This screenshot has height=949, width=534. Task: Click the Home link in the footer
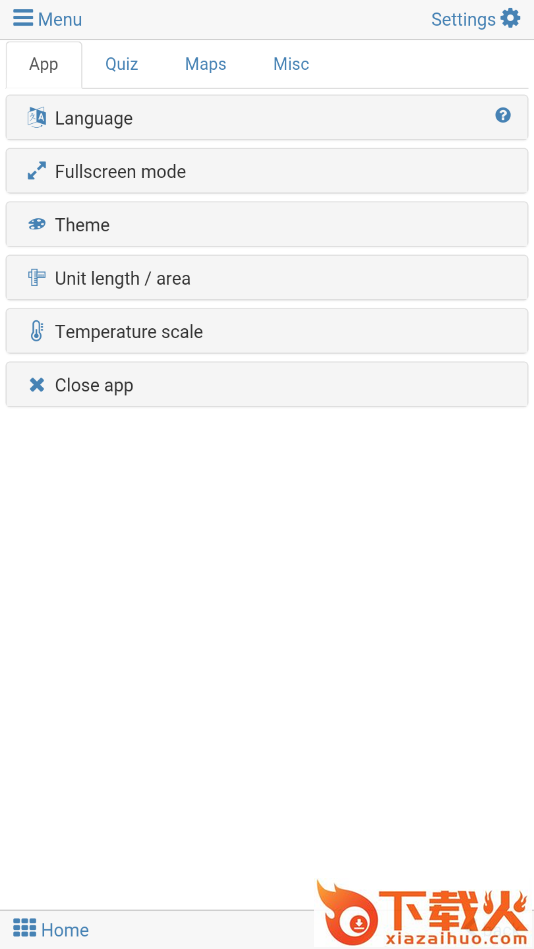click(x=51, y=929)
